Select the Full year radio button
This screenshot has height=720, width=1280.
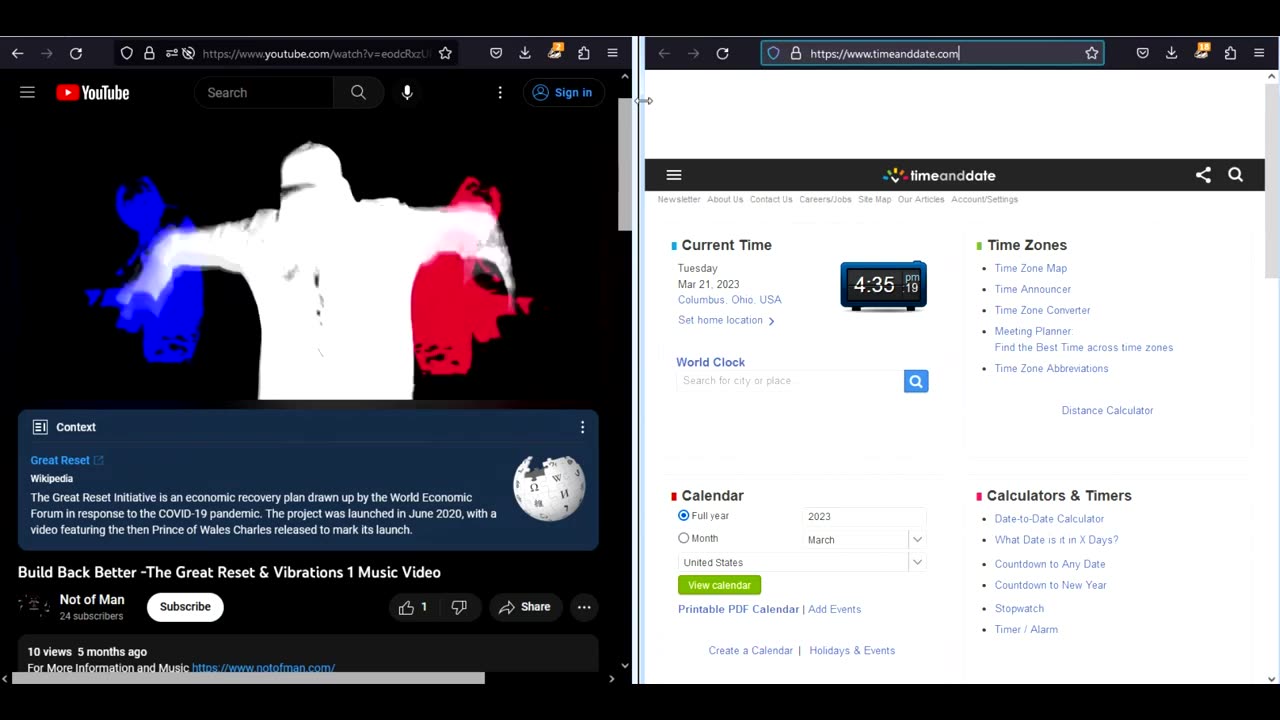(684, 516)
